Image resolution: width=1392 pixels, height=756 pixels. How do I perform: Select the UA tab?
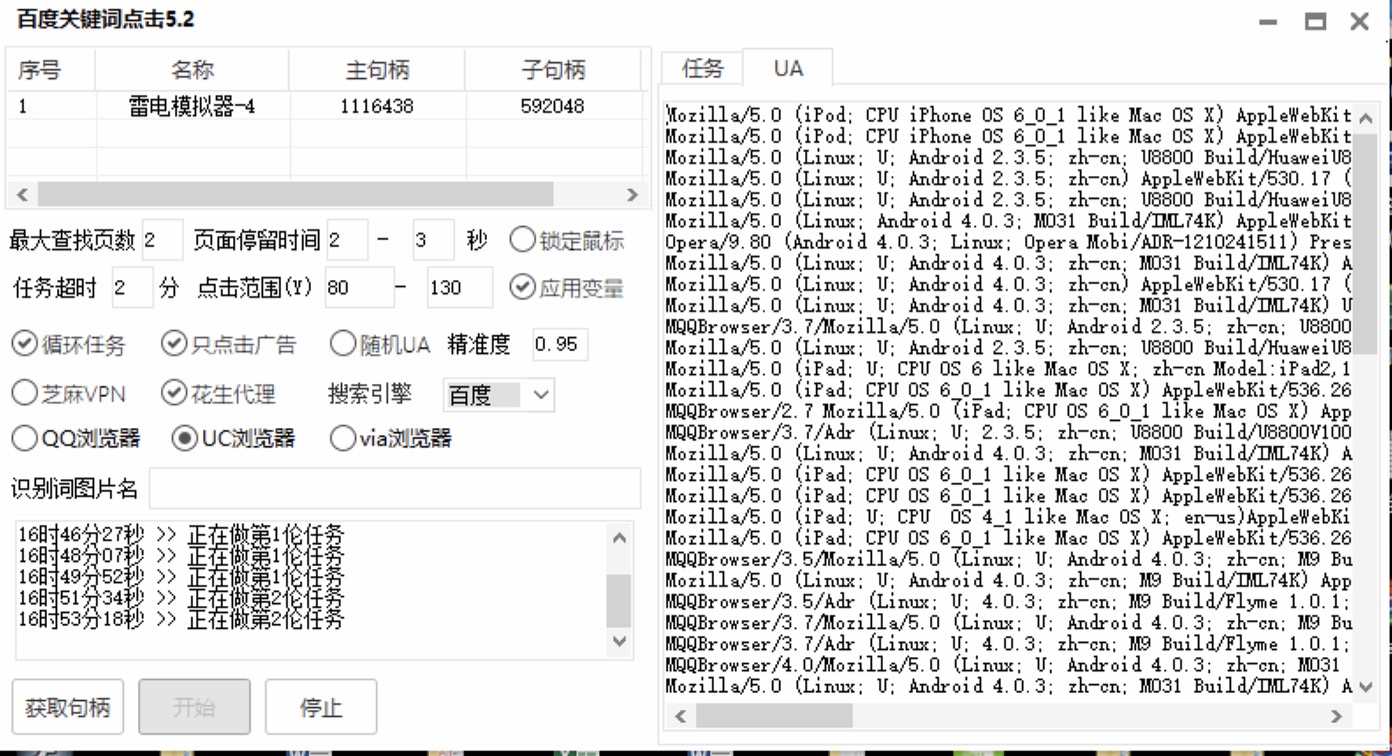(x=787, y=68)
